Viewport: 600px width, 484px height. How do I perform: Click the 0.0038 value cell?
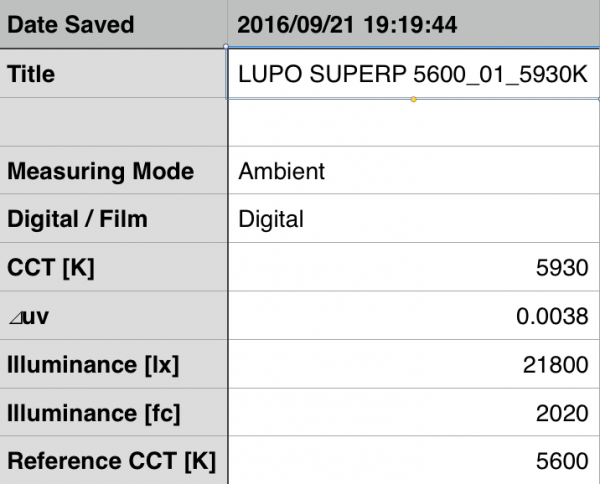[x=413, y=317]
